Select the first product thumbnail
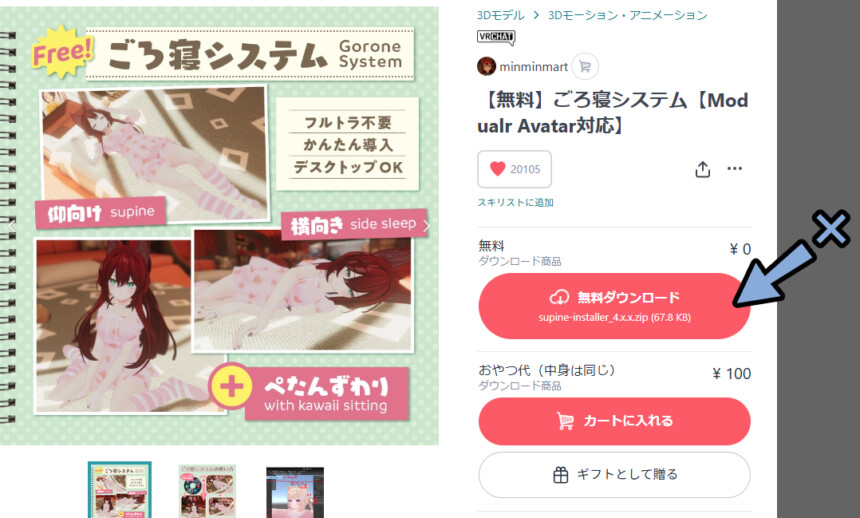 pyautogui.click(x=120, y=490)
